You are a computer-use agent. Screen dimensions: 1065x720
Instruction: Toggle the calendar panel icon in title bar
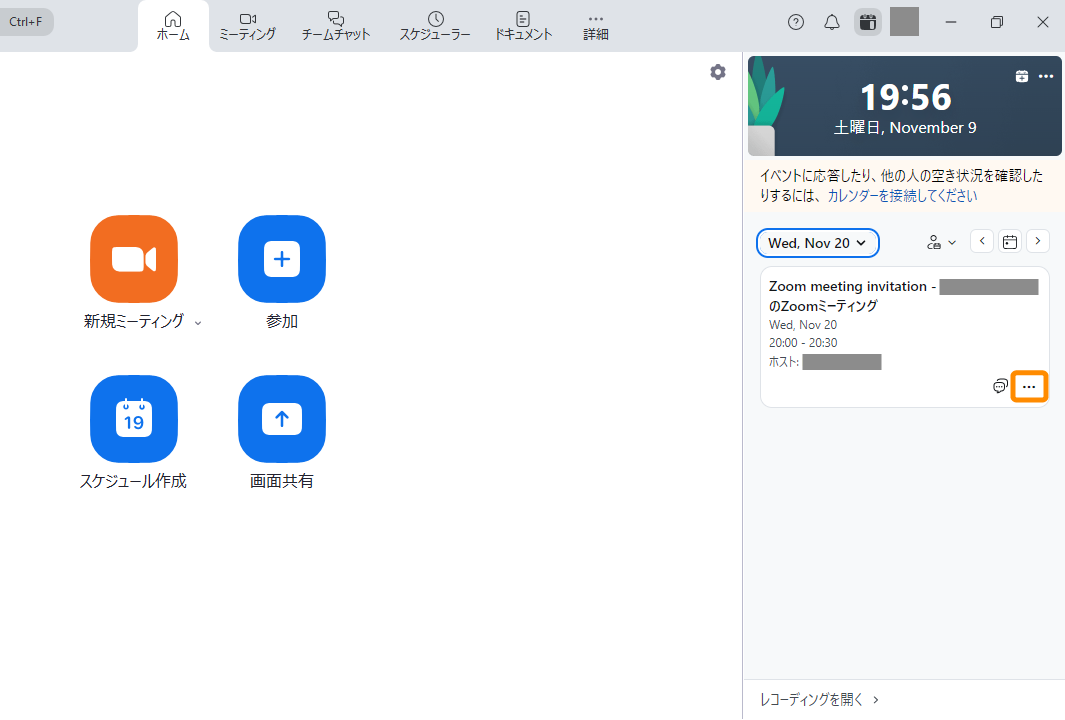(x=868, y=22)
